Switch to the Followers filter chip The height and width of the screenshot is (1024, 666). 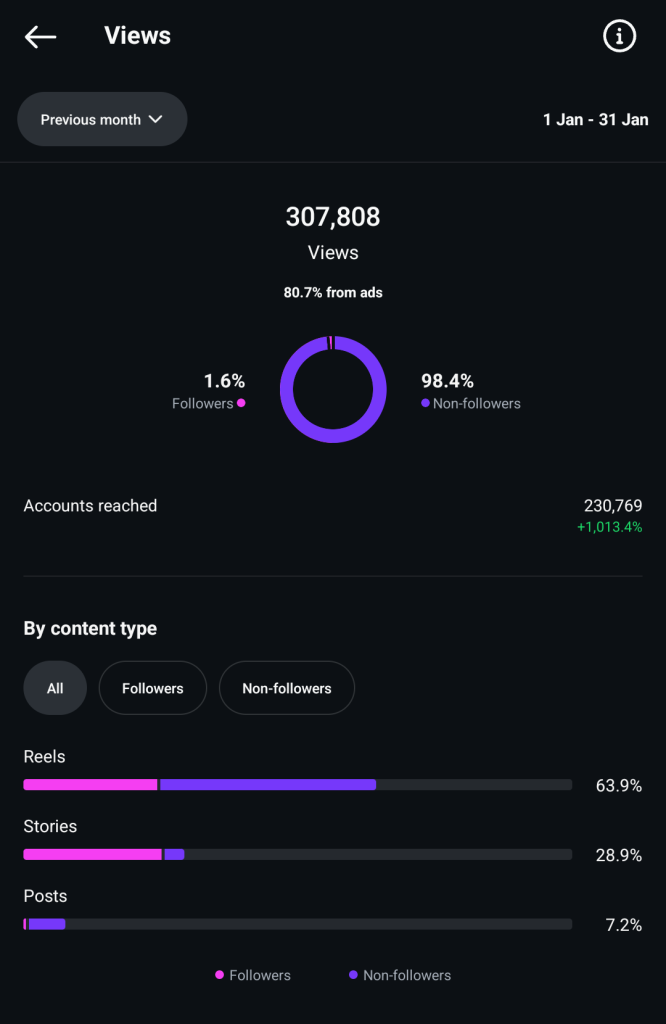153,688
